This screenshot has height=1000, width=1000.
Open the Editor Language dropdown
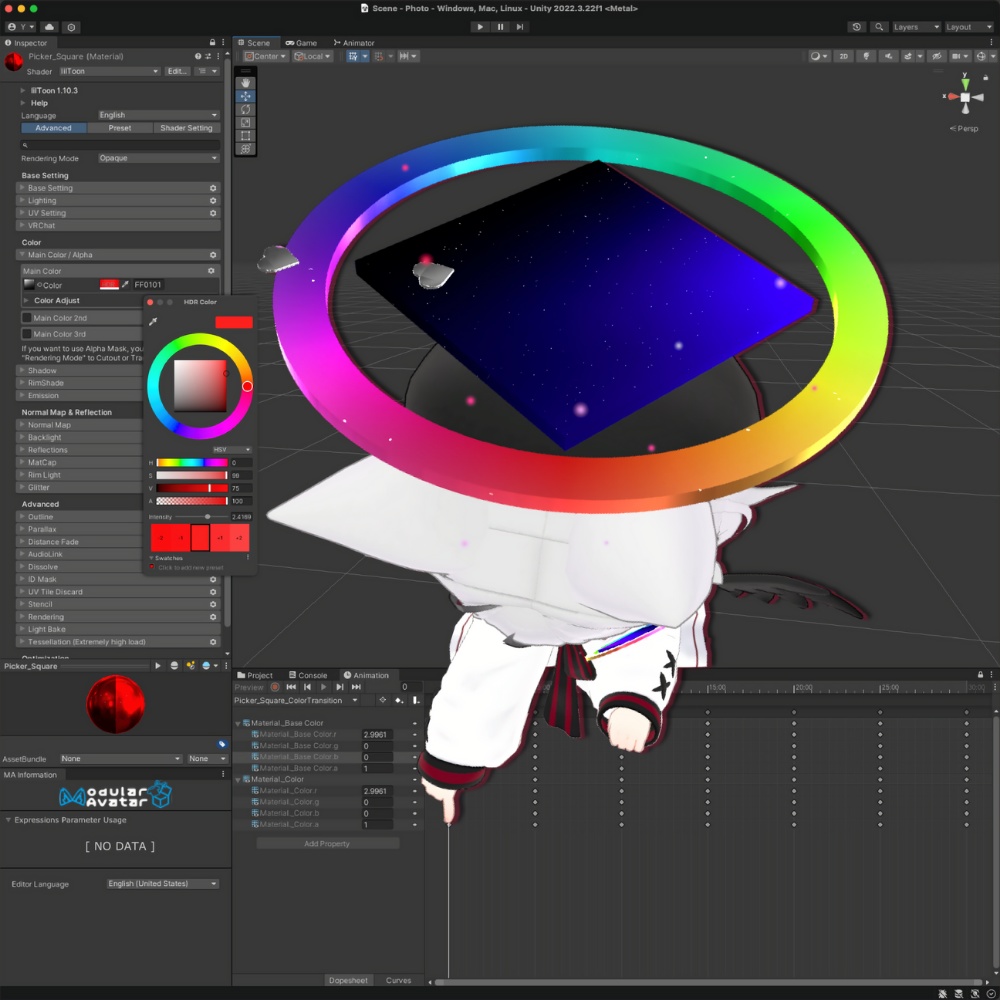point(163,883)
